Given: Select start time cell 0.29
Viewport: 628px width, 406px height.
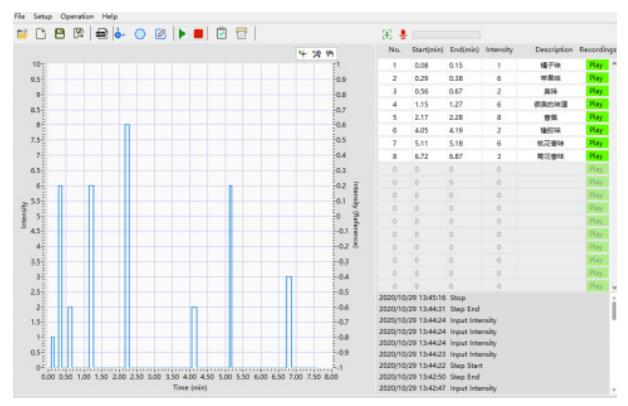Looking at the screenshot, I should (421, 78).
